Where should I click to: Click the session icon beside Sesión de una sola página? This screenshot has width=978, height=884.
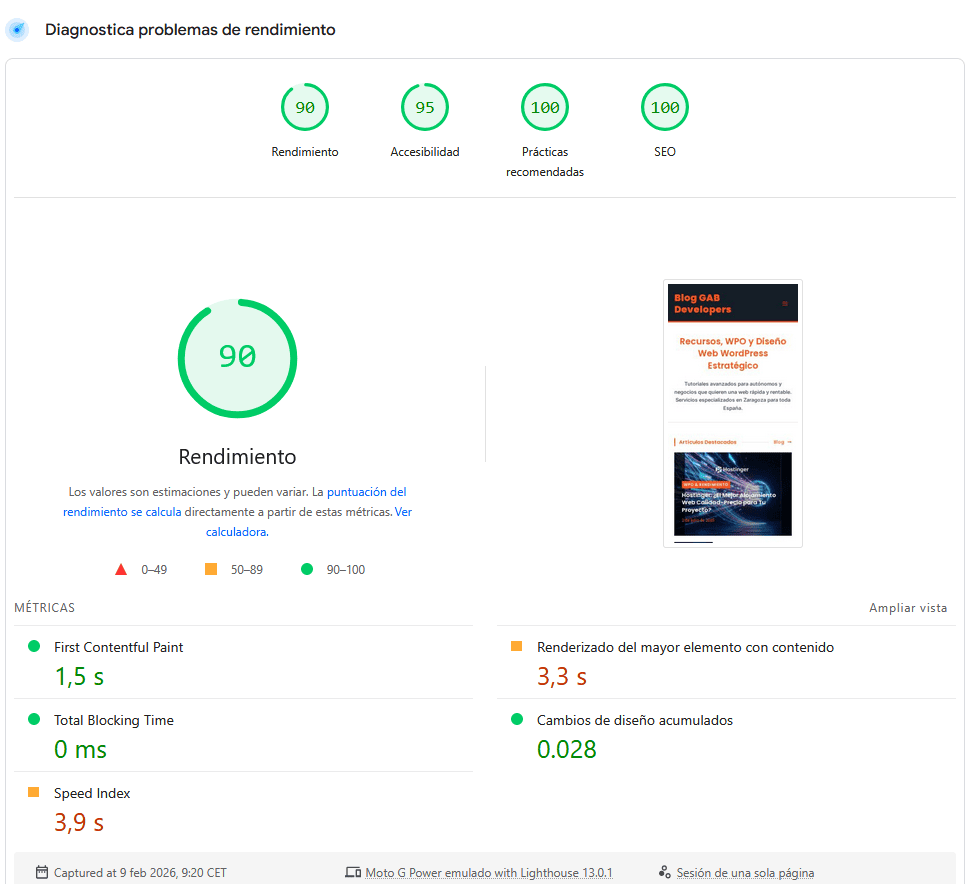tap(664, 873)
